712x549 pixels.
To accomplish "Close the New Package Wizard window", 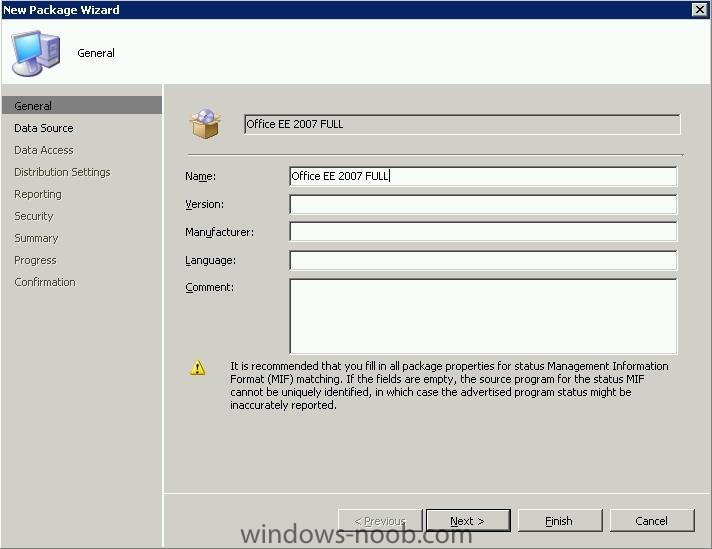I will [700, 10].
